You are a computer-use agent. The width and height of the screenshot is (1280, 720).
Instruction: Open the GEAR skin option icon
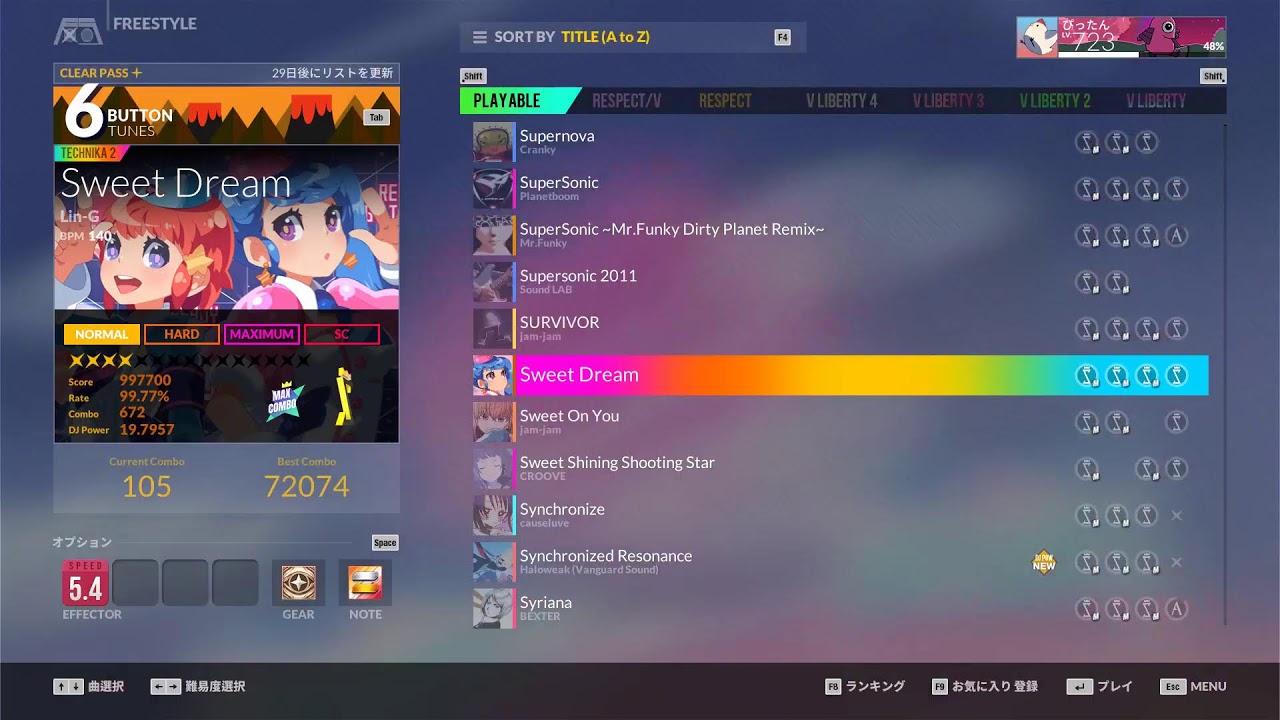298,583
